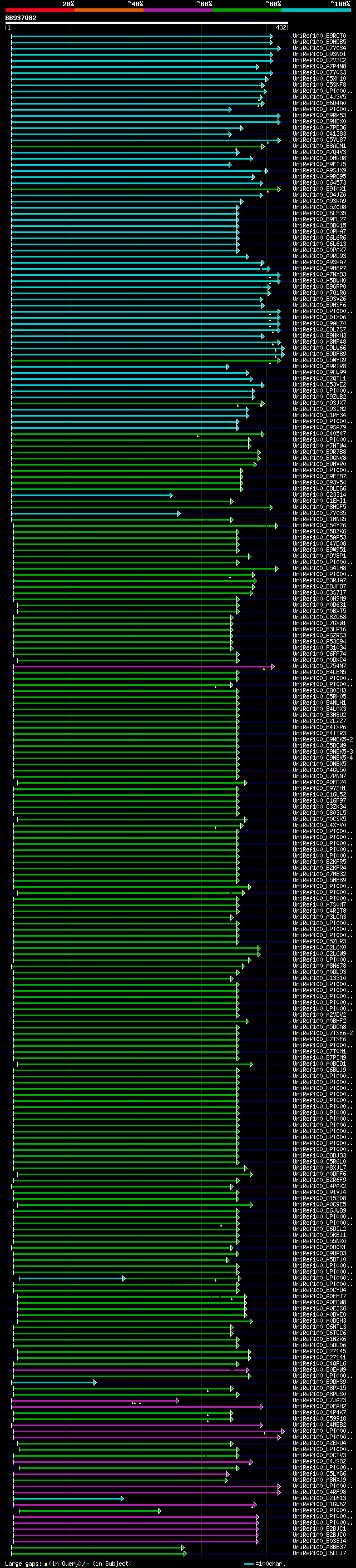Click the label UniRef100_Q9AUZ4
The image size is (356, 1568).
[x=319, y=323]
